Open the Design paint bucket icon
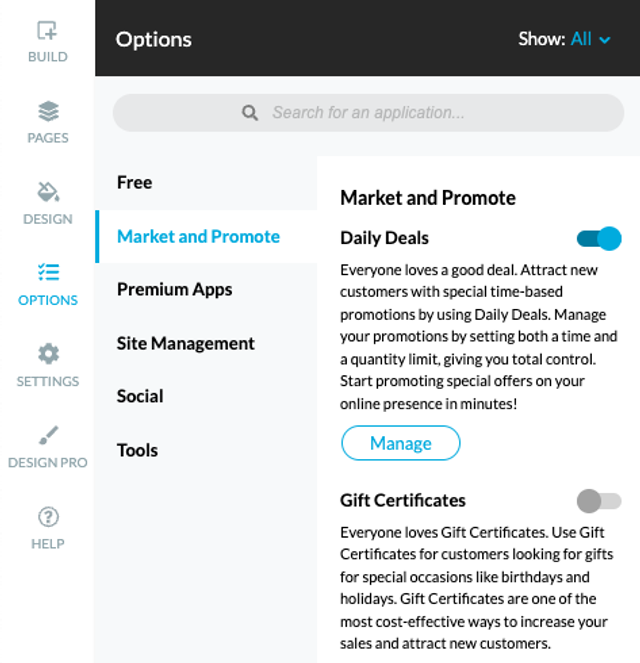Screen dimensions: 640x663 48,192
